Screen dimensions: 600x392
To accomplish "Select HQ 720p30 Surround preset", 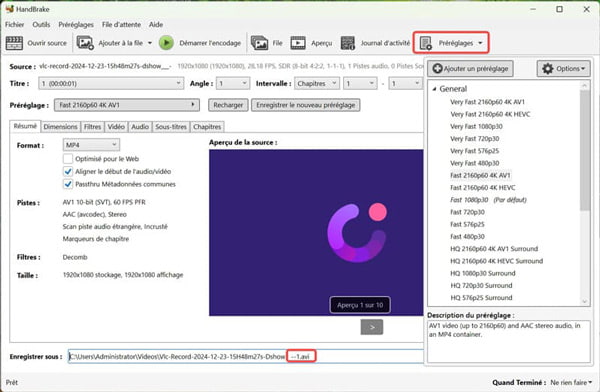I will pos(481,286).
